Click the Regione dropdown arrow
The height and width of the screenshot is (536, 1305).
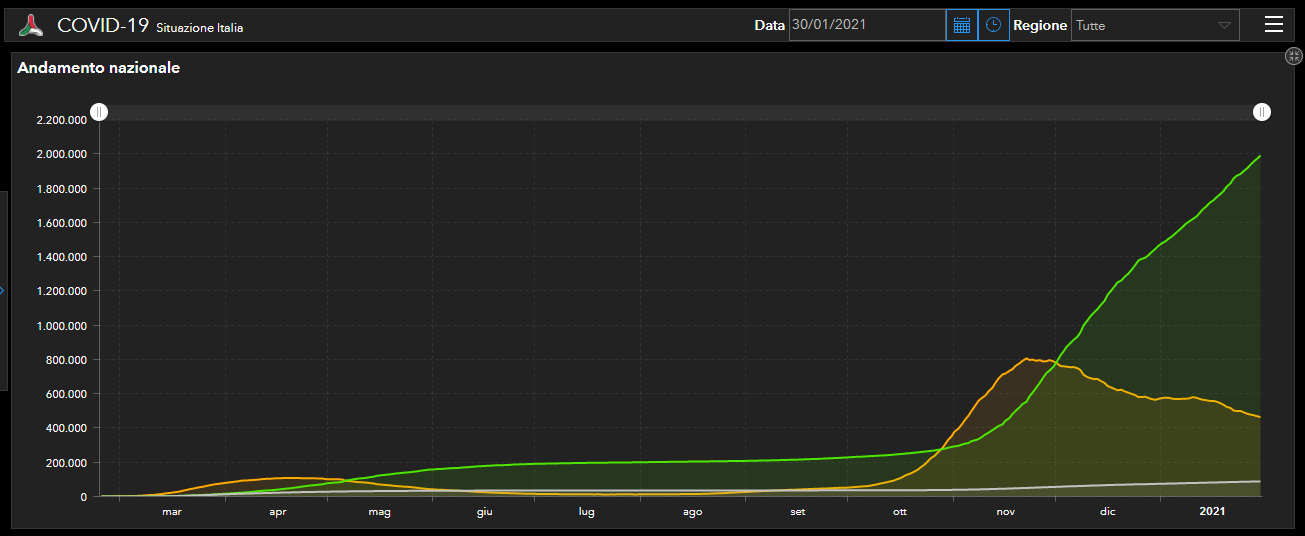click(1224, 25)
